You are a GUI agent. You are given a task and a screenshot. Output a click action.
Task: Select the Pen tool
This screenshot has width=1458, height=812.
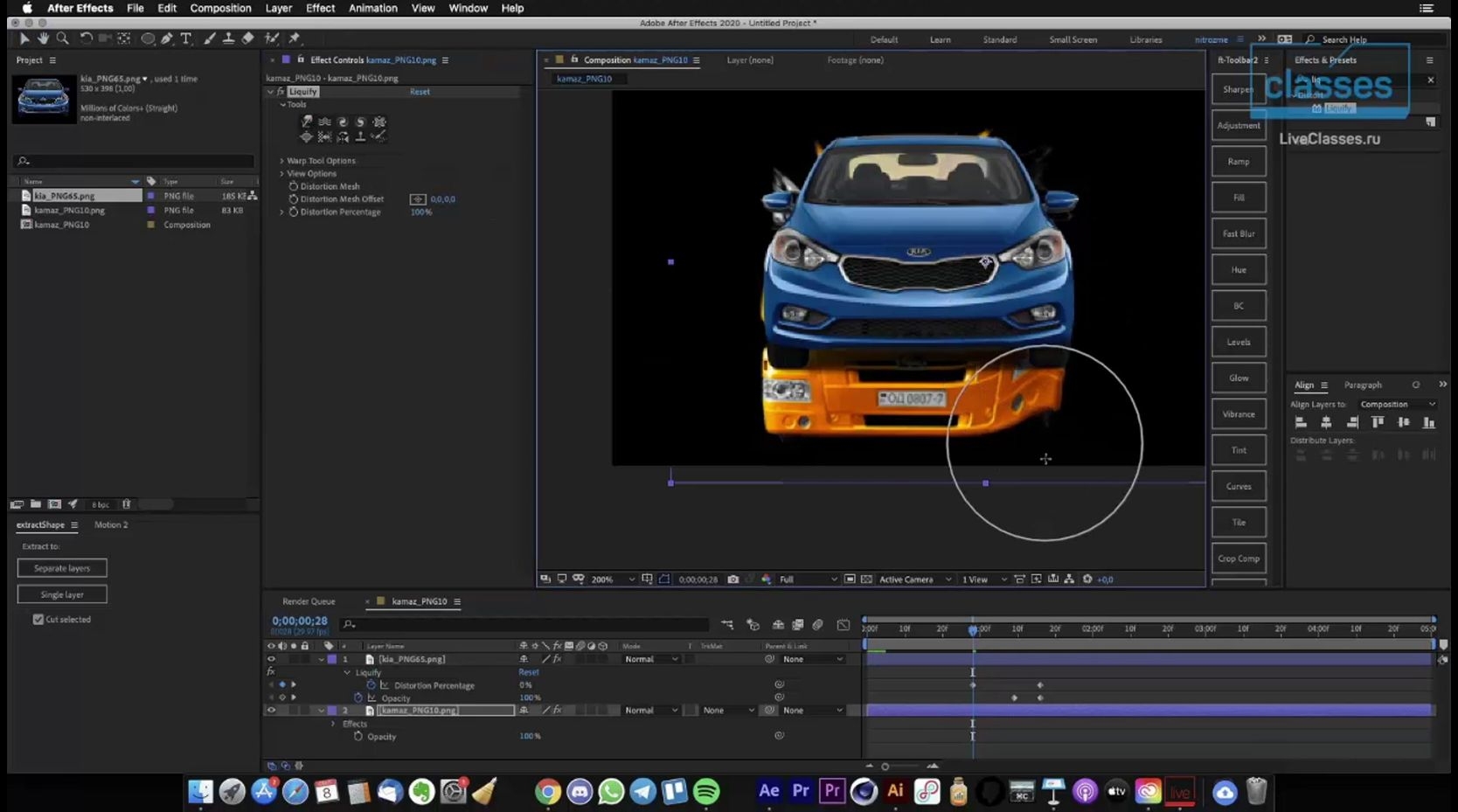click(x=167, y=38)
